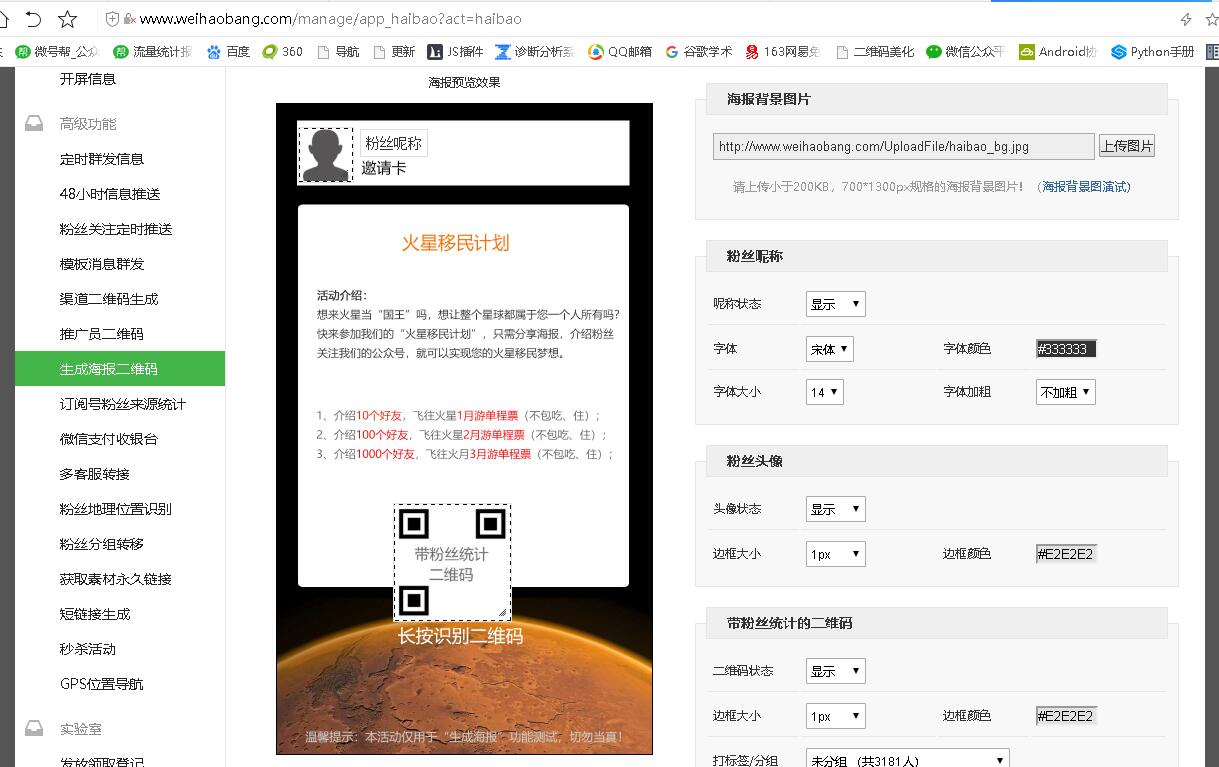
Task: Open the 163网易 bookmark
Action: [783, 52]
